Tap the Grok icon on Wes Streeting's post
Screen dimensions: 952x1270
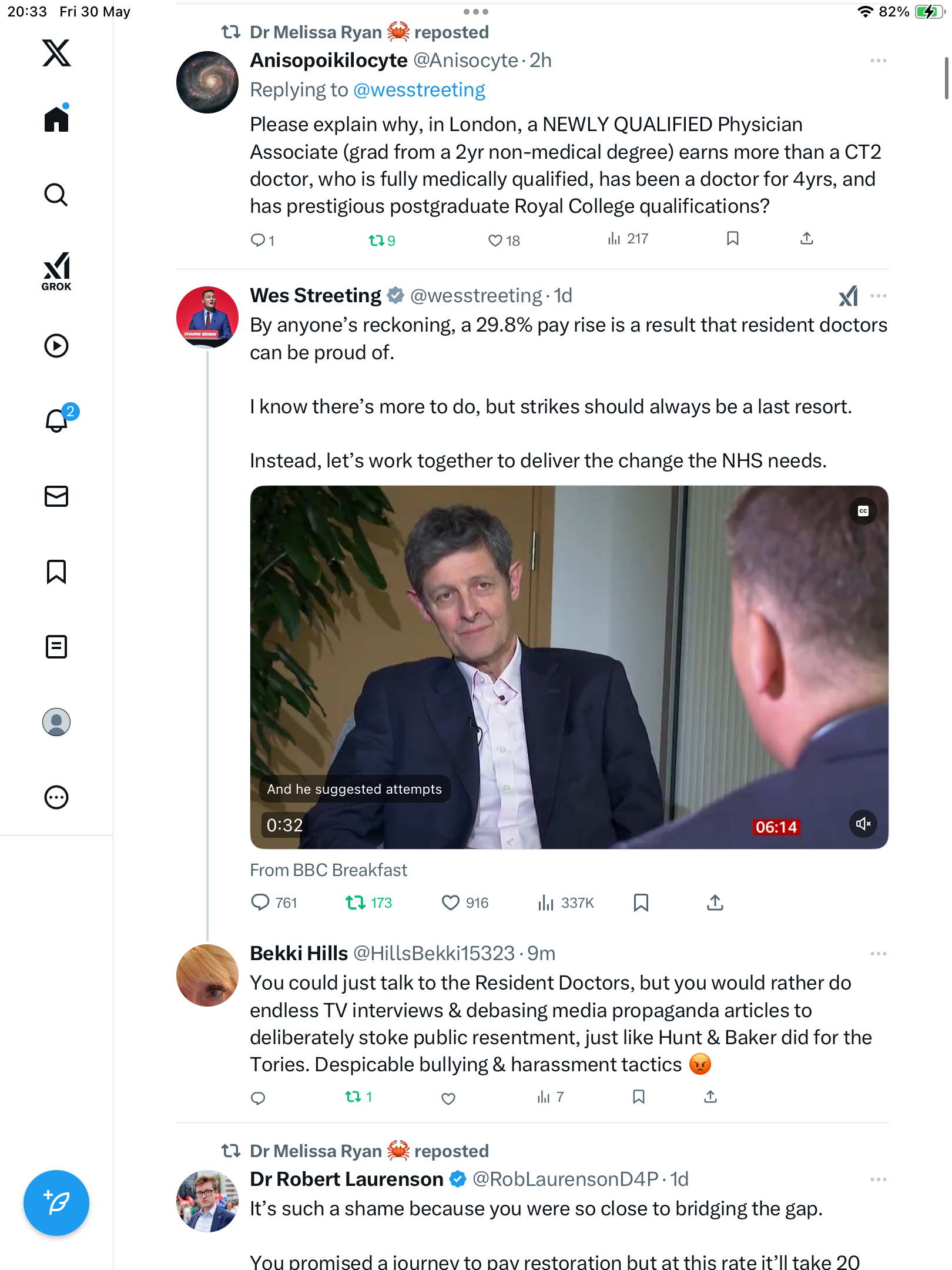pos(848,296)
